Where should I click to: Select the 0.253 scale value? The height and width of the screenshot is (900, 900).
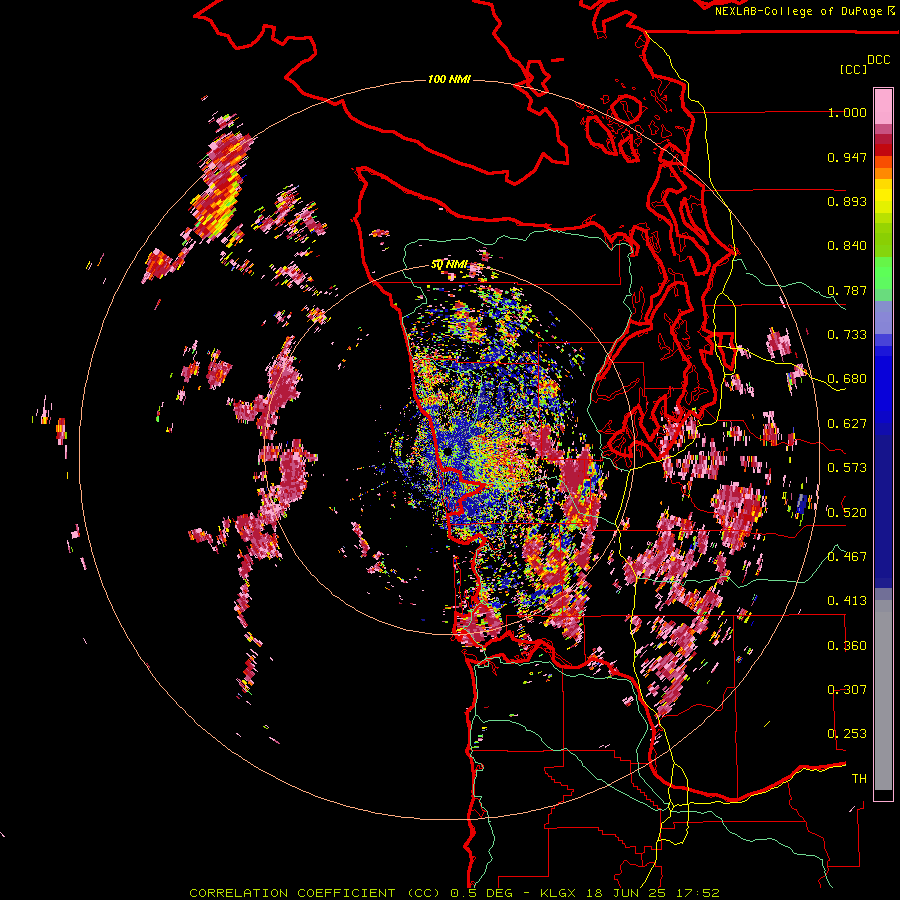click(847, 734)
